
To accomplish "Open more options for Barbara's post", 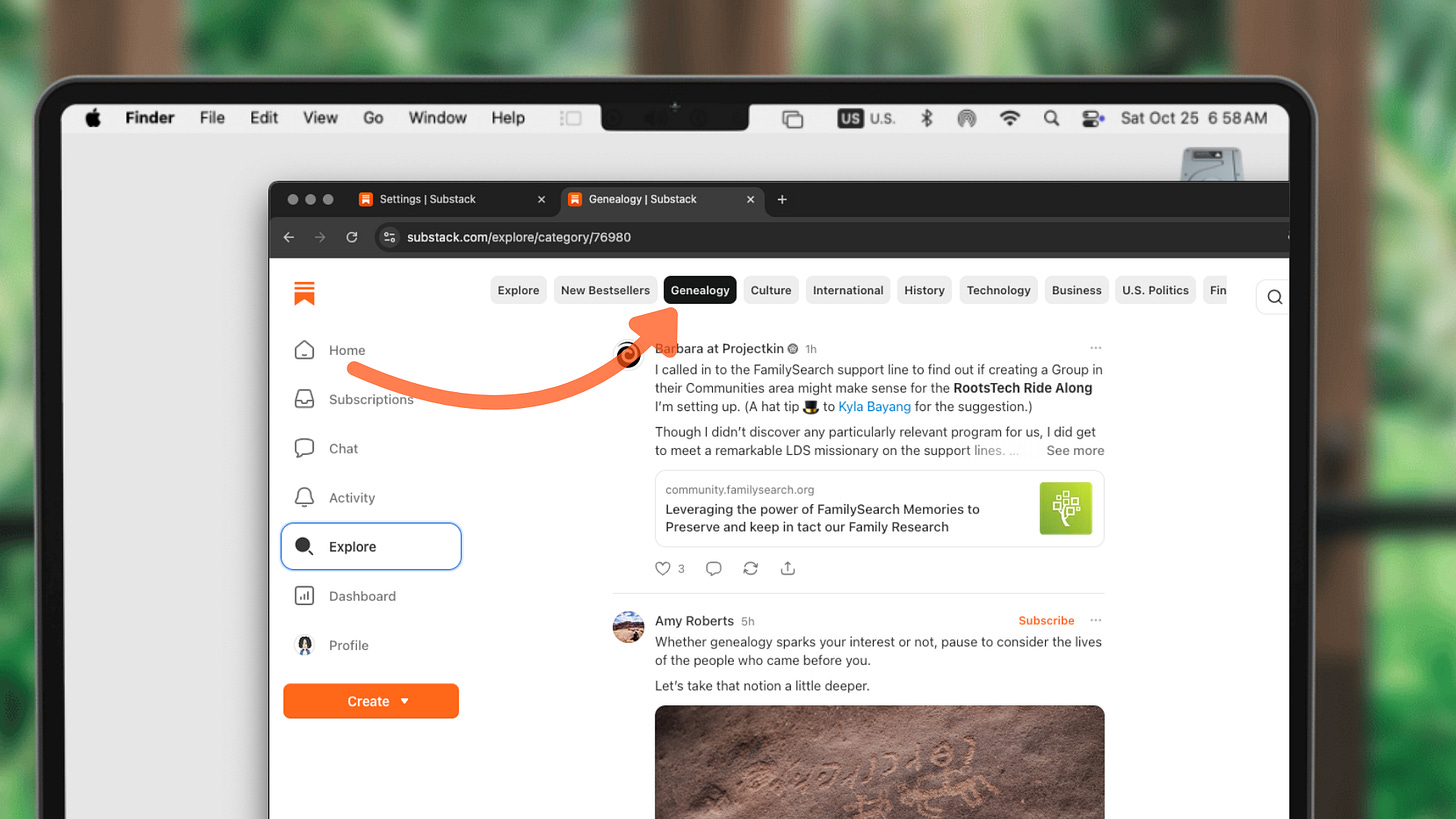I will pos(1096,348).
